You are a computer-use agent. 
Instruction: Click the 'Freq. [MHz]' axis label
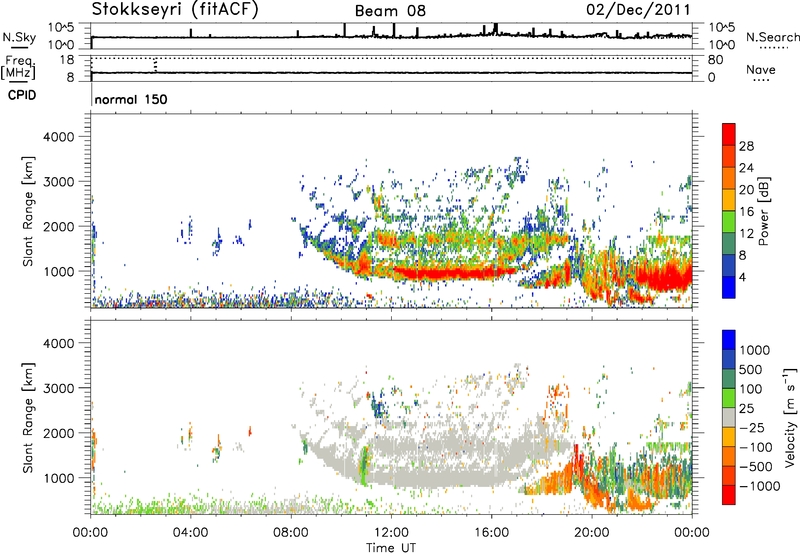point(19,68)
